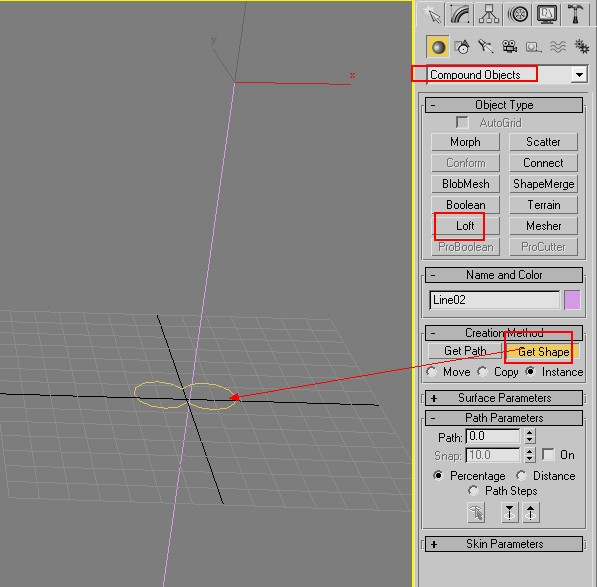Select the Shapes category icon
This screenshot has width=597, height=587.
pyautogui.click(x=462, y=47)
